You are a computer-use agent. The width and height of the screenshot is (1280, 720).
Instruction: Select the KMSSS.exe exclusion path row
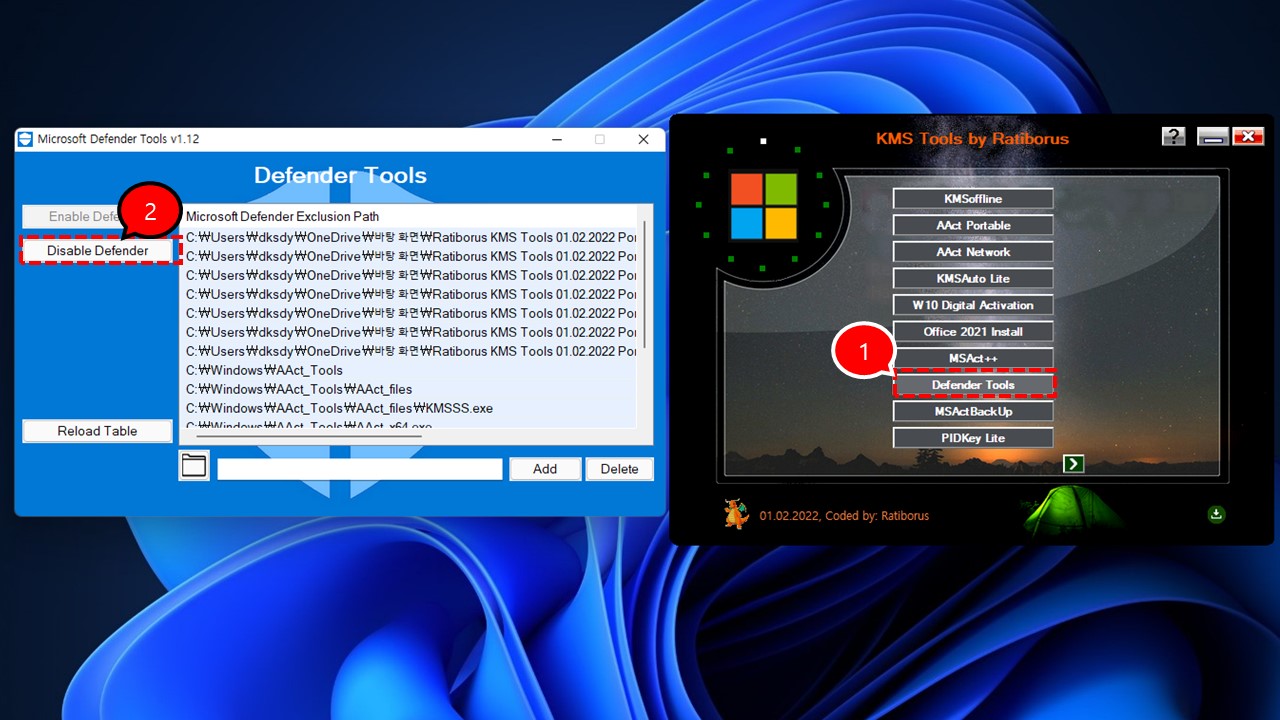click(x=408, y=408)
